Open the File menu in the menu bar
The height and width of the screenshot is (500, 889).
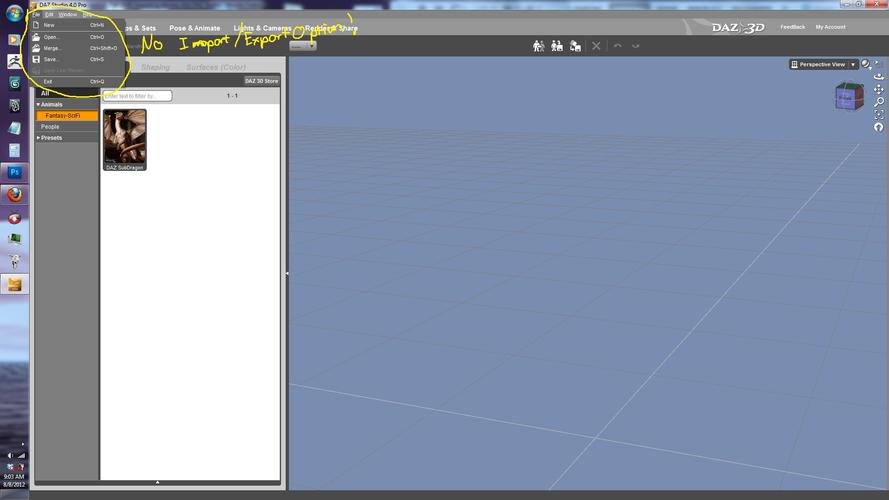36,14
